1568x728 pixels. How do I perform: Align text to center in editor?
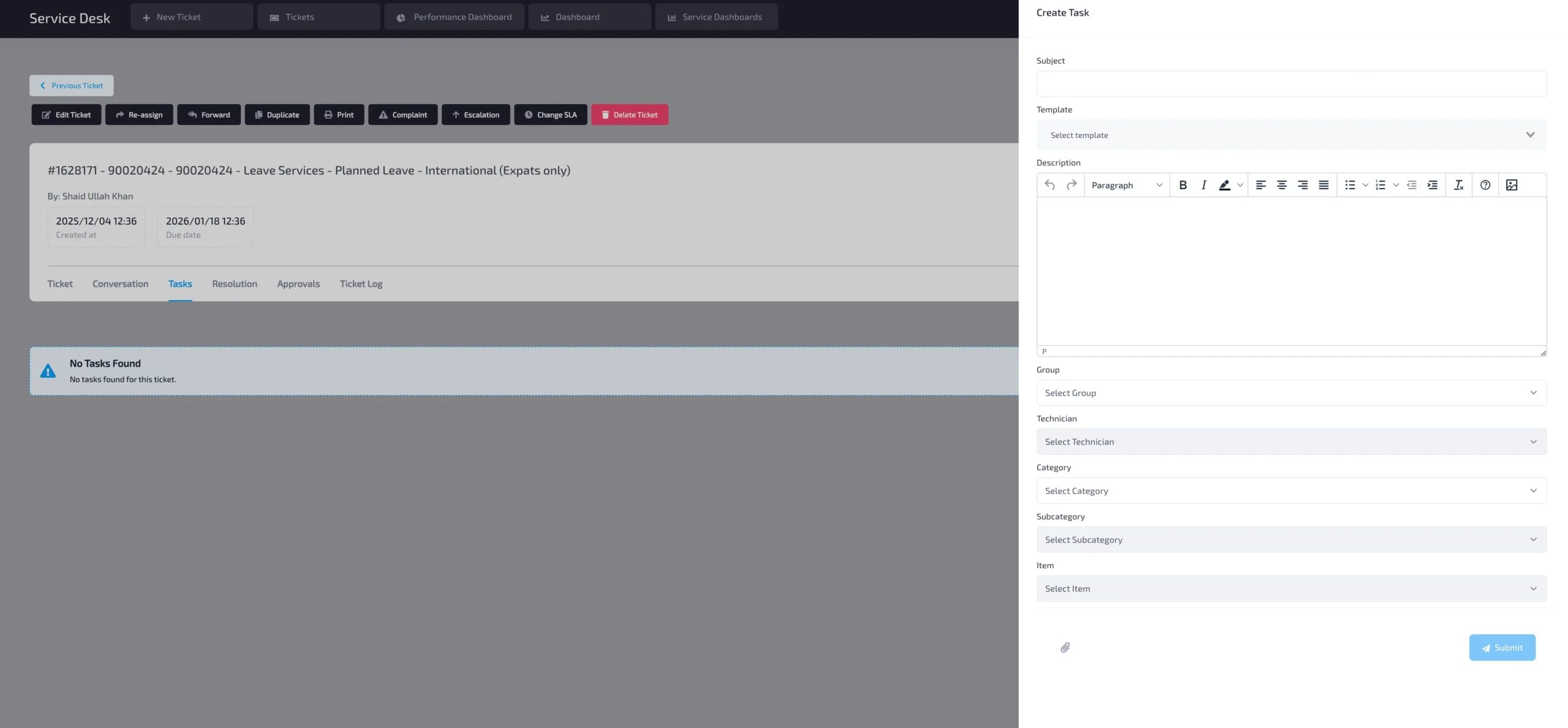click(x=1281, y=185)
